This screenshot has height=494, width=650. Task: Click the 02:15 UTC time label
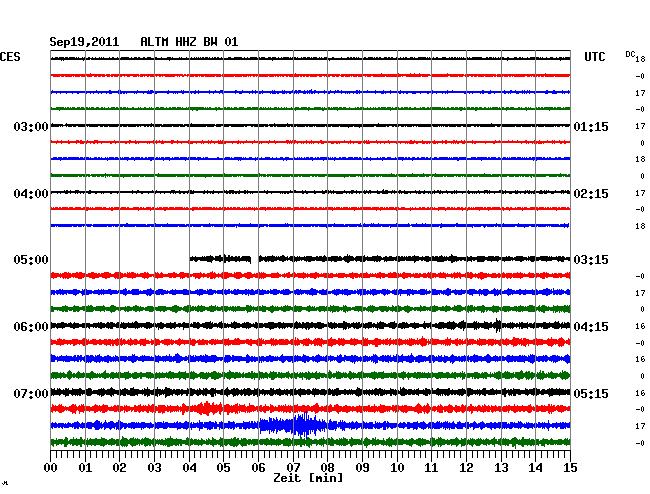click(x=591, y=194)
